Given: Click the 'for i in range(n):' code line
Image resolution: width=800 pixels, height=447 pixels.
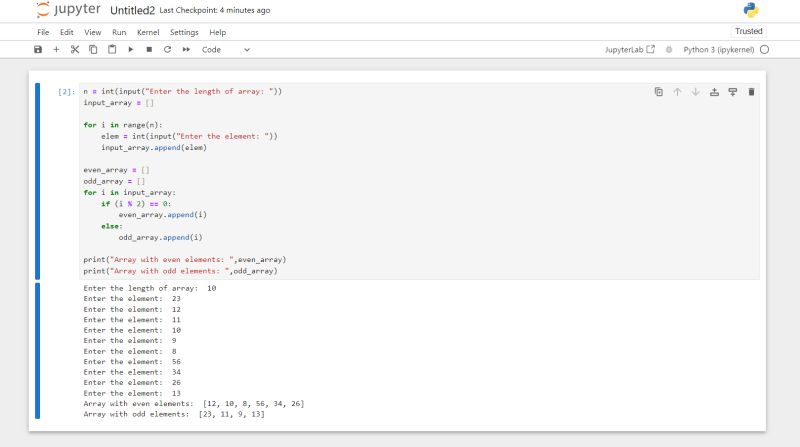Looking at the screenshot, I should 123,125.
